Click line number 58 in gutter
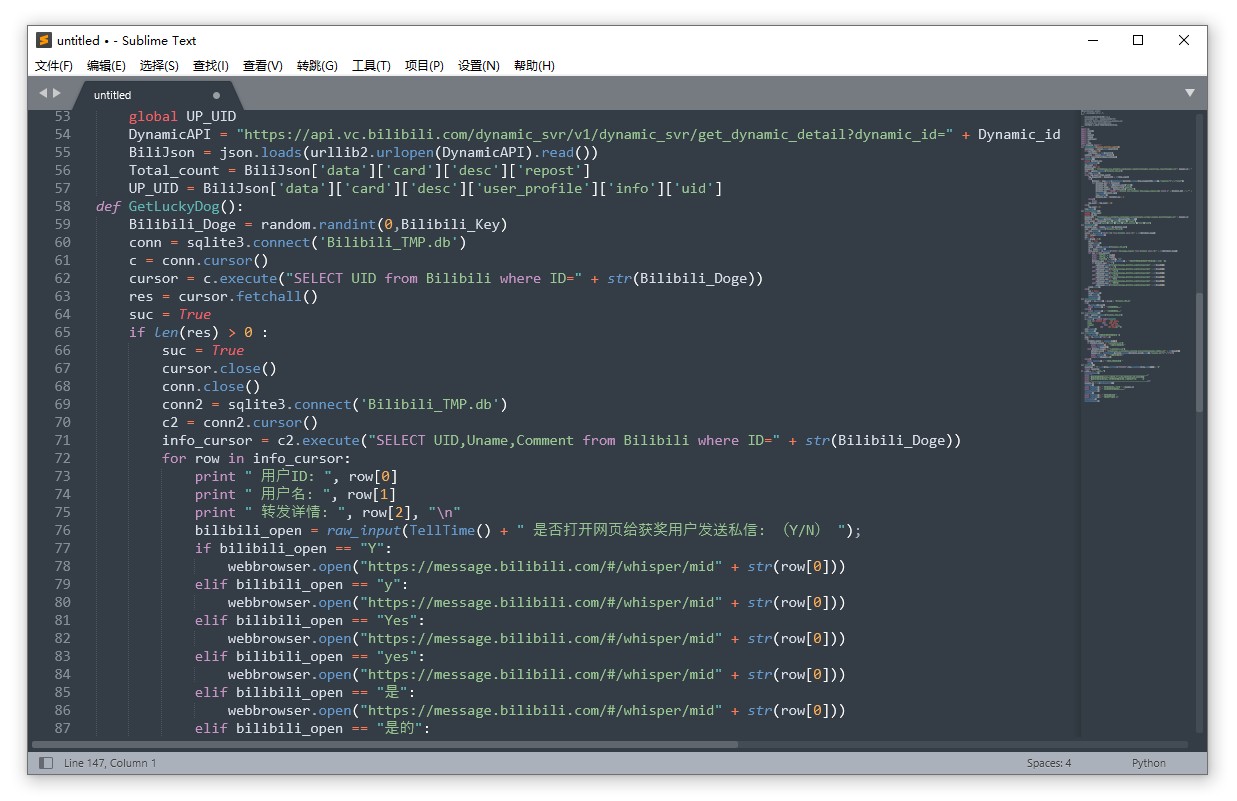Image resolution: width=1237 pixels, height=801 pixels. 63,206
